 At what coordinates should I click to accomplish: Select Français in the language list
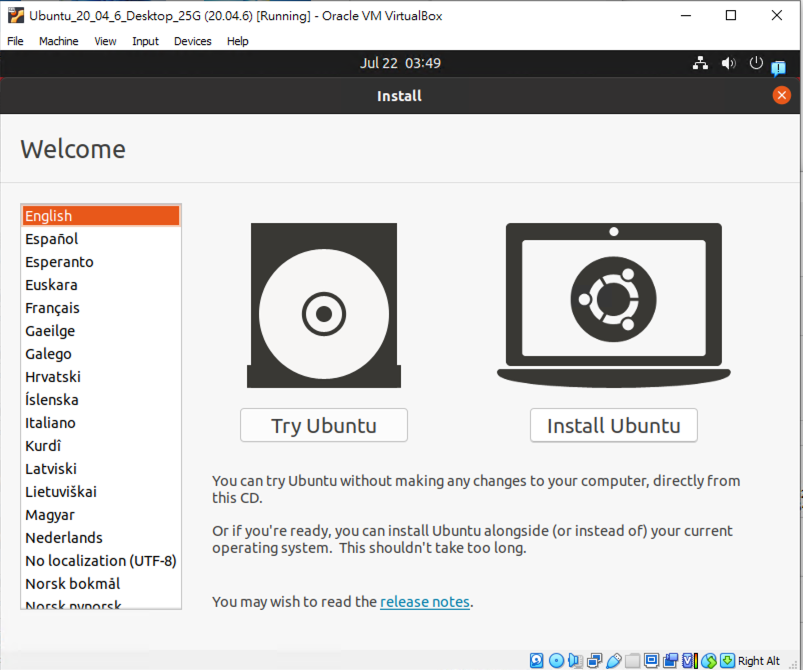coord(101,308)
